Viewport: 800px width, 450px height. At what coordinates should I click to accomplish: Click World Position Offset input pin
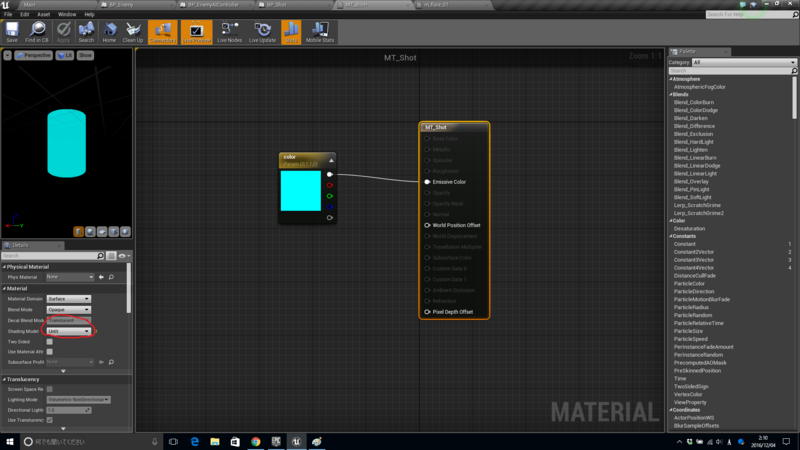(427, 226)
